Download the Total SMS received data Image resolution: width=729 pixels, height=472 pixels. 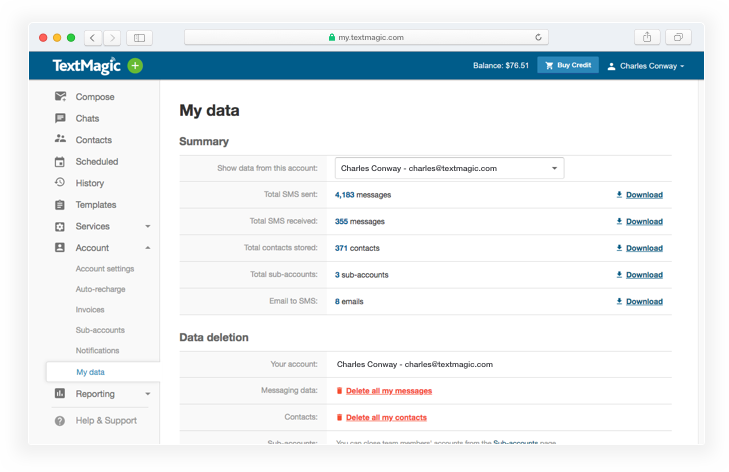tap(644, 221)
